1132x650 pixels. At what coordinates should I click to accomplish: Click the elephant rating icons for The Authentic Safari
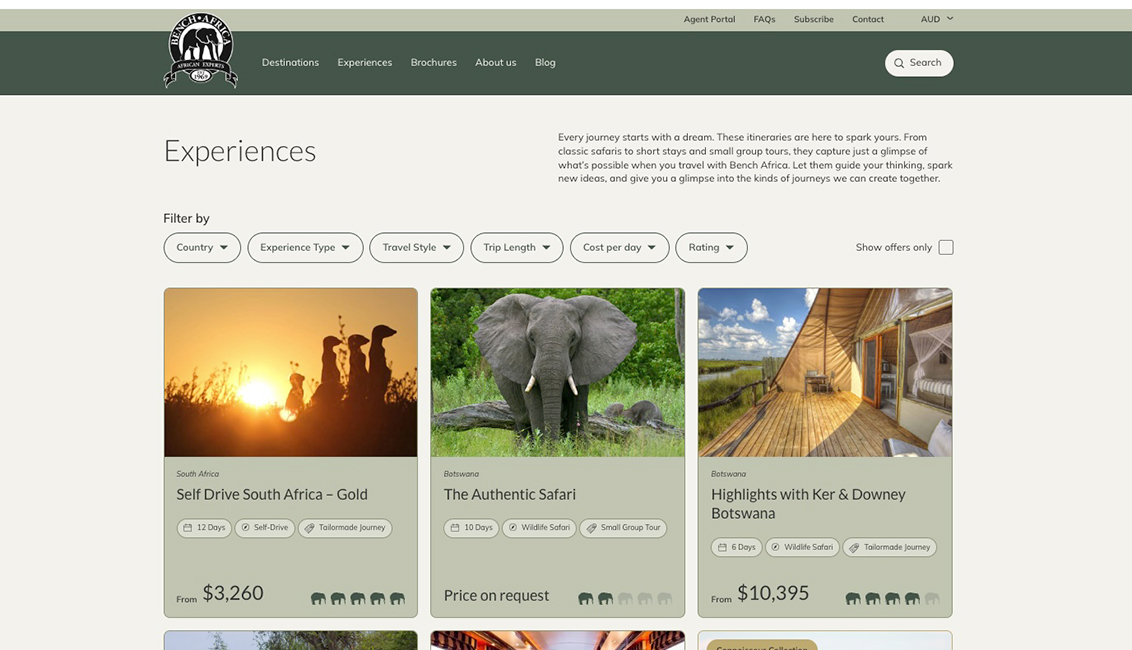pos(624,598)
